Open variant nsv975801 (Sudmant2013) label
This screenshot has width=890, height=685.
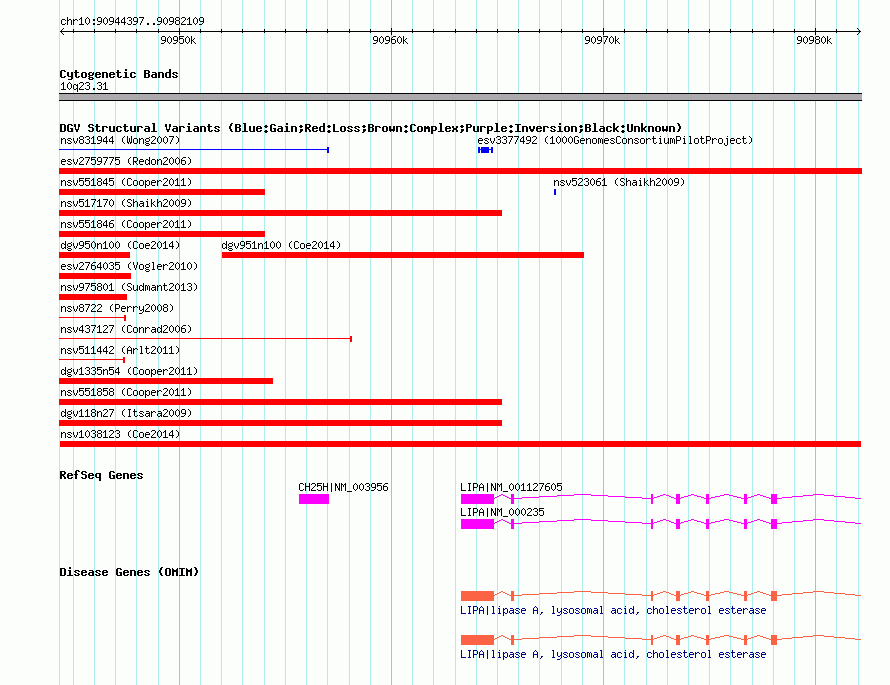coord(129,287)
